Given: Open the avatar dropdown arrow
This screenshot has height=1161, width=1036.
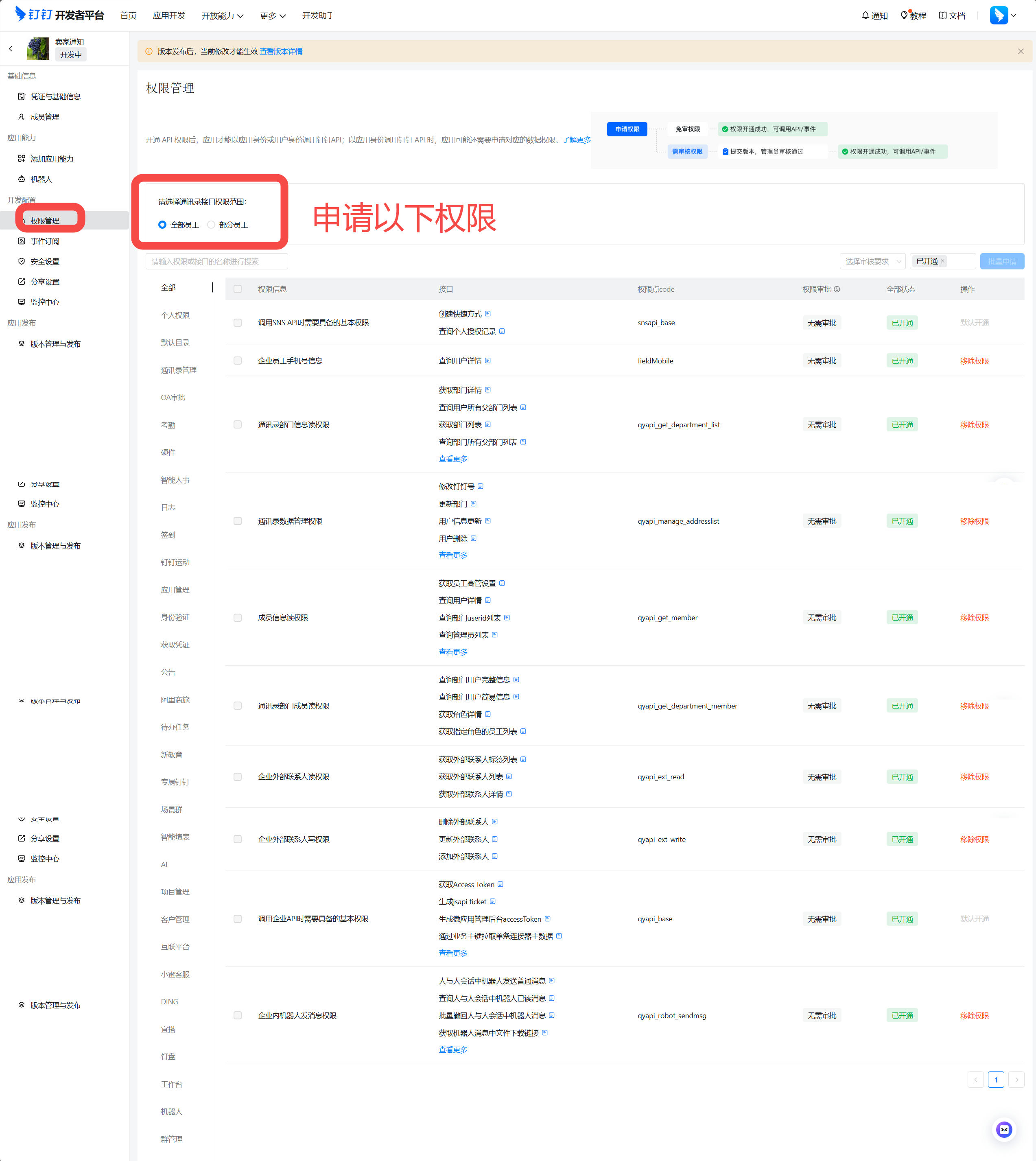Looking at the screenshot, I should click(x=1013, y=15).
